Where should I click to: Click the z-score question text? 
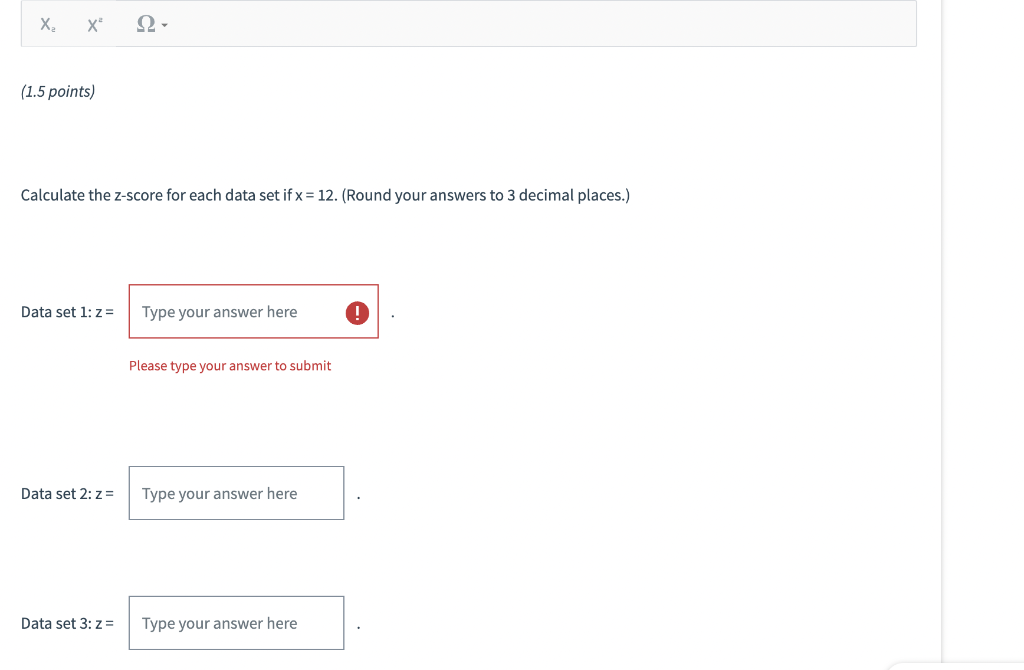[x=324, y=195]
